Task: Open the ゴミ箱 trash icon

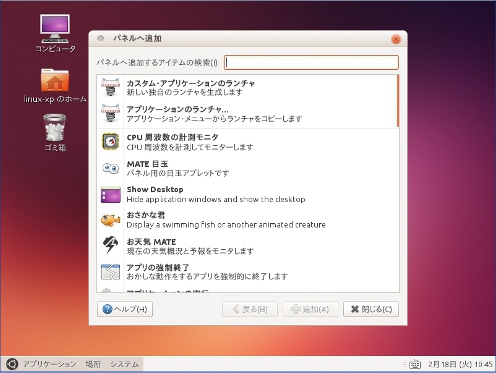Action: click(x=55, y=133)
